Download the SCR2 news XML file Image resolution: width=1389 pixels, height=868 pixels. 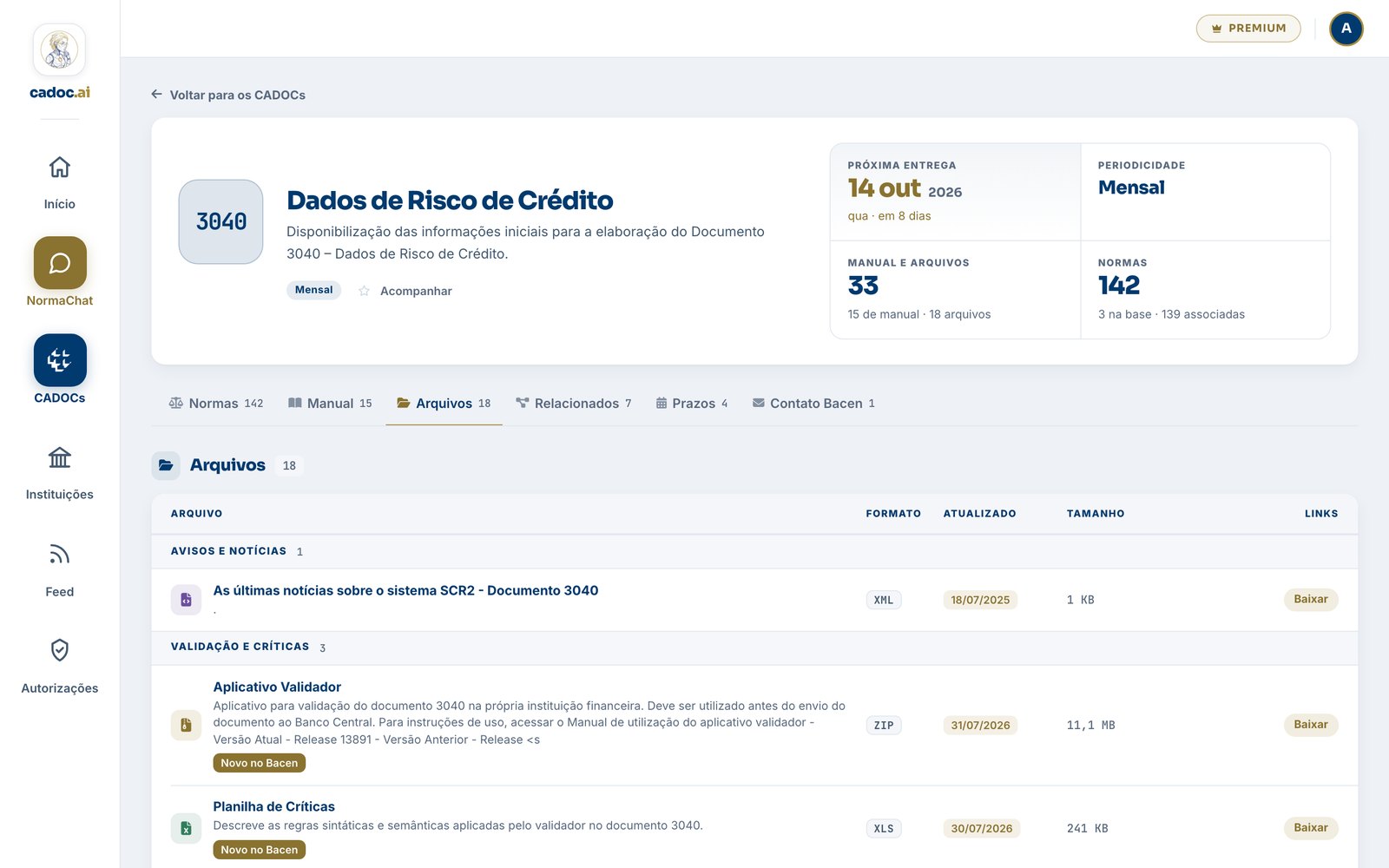pyautogui.click(x=1311, y=599)
